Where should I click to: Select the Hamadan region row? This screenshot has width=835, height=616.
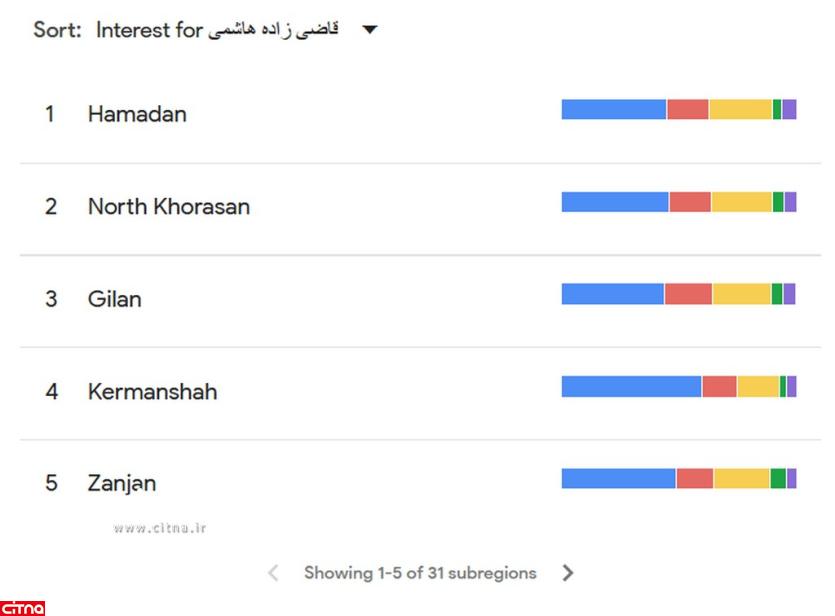(137, 114)
